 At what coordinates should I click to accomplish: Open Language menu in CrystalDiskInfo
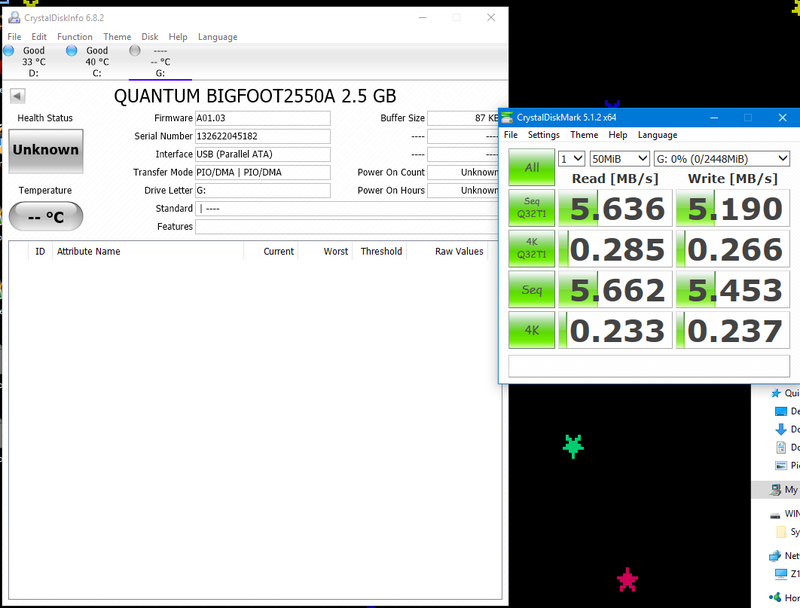click(217, 37)
